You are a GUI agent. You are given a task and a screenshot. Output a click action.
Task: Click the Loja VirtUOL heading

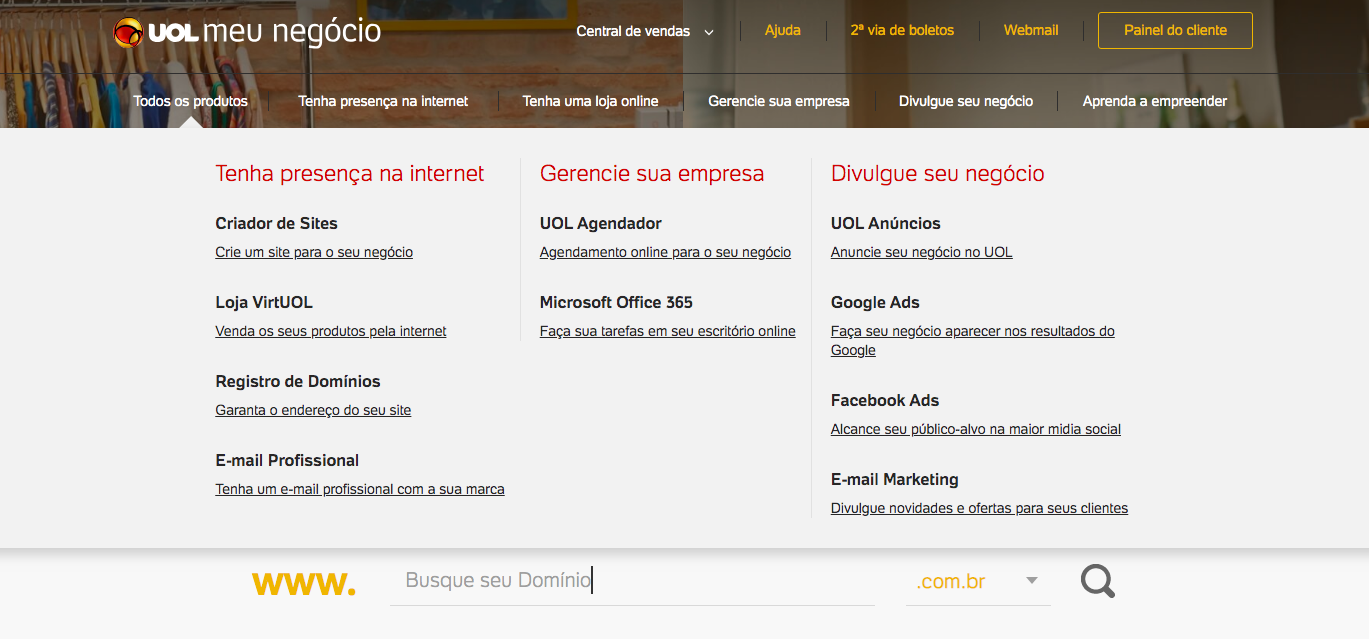coord(264,302)
